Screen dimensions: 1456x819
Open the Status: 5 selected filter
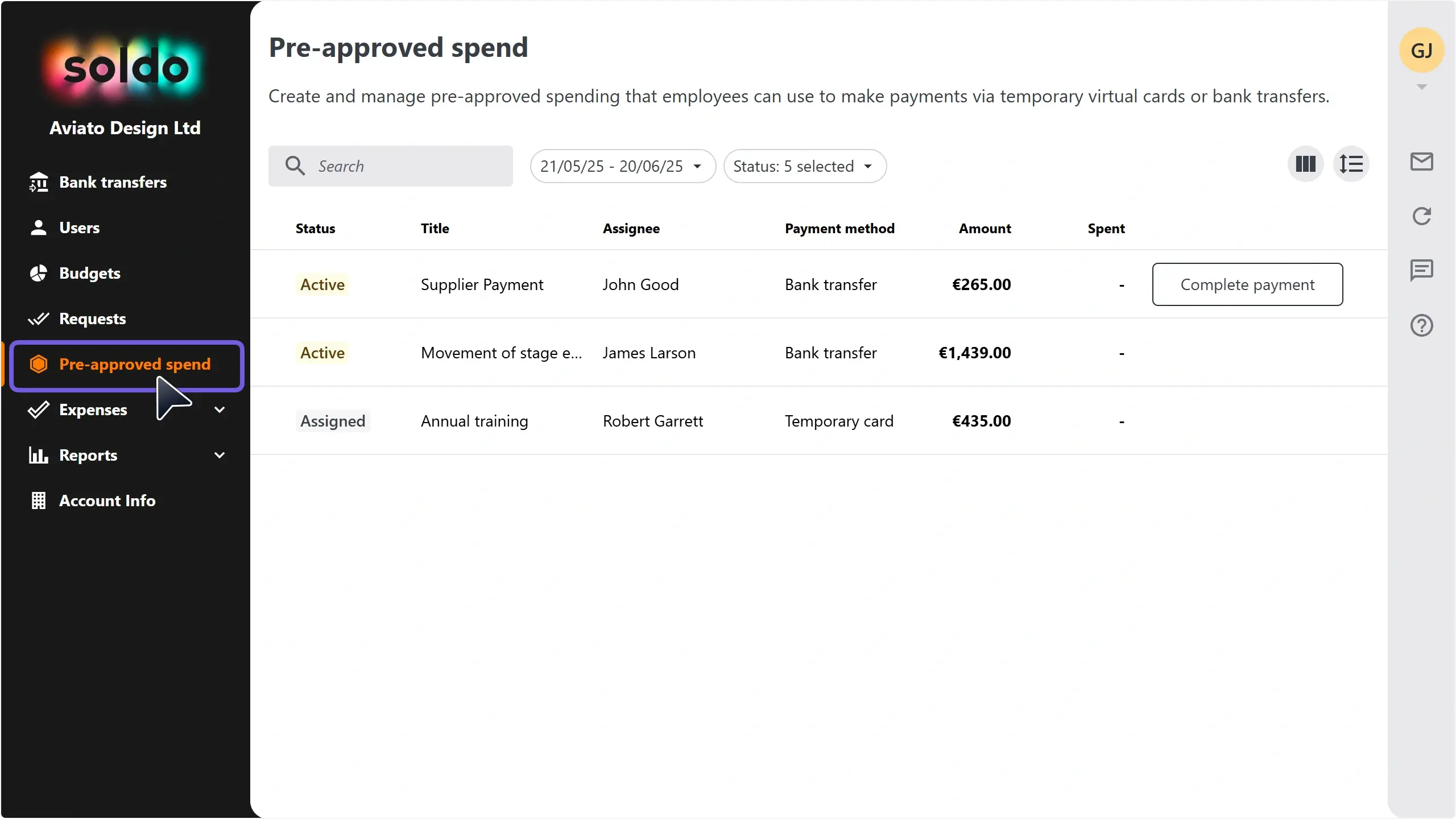(805, 166)
